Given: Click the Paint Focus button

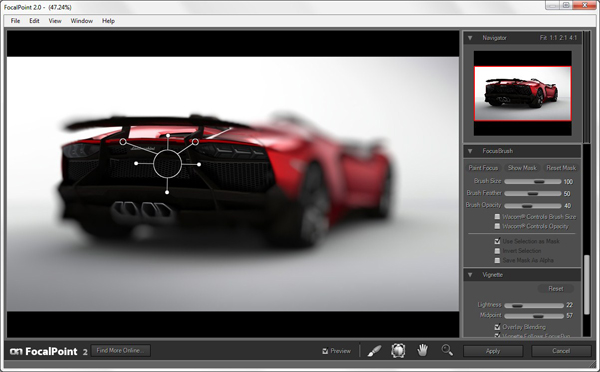Looking at the screenshot, I should click(x=483, y=168).
